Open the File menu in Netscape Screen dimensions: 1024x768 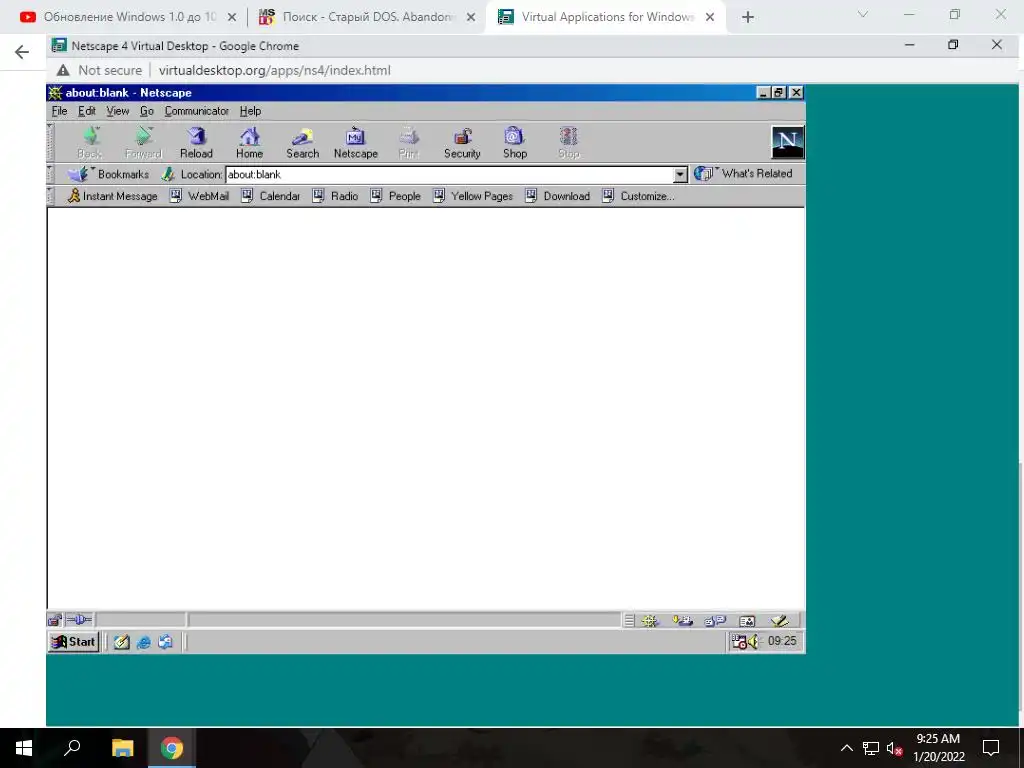pos(59,111)
